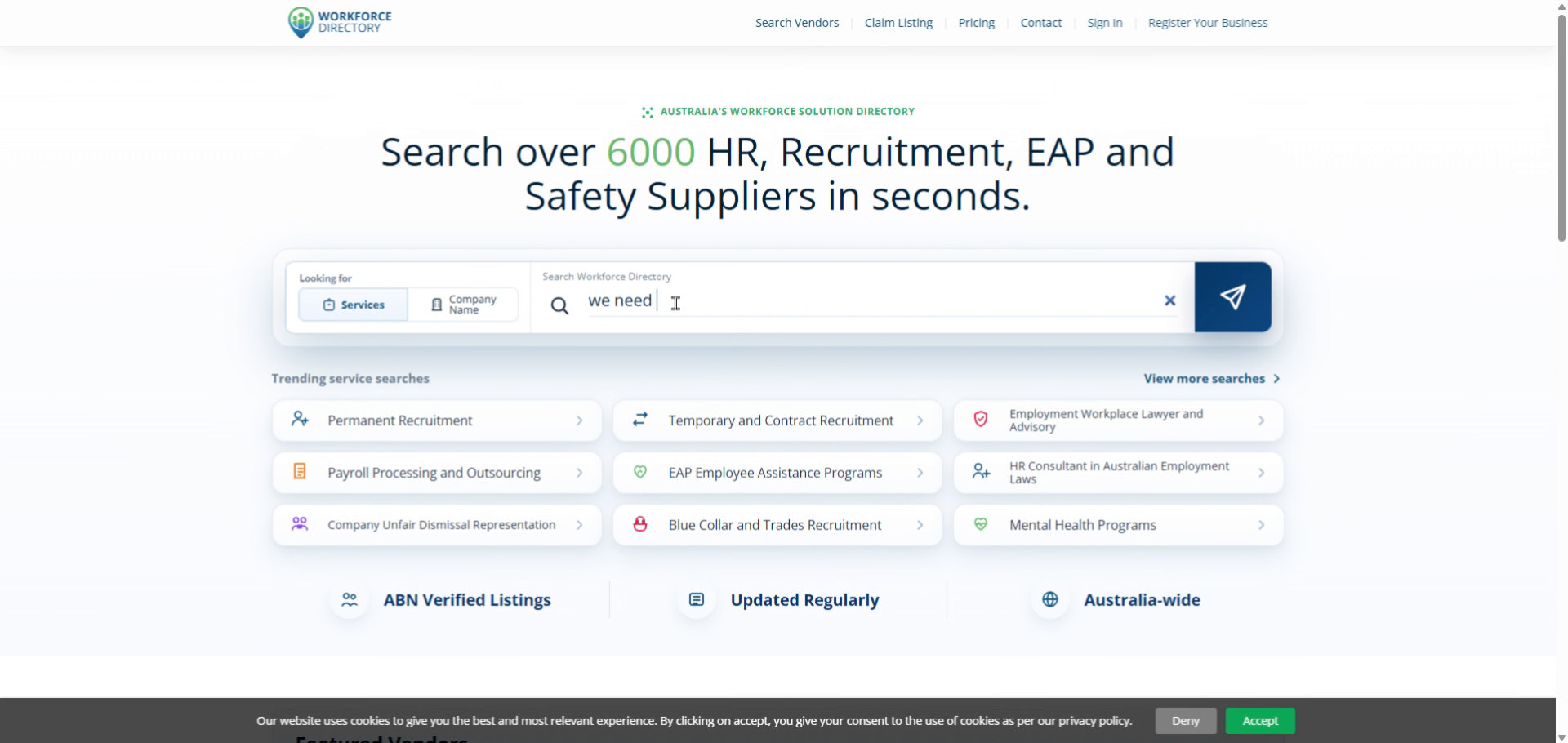Open Temporary and Contract Recruitment chevron
The width and height of the screenshot is (1568, 743).
click(x=920, y=420)
